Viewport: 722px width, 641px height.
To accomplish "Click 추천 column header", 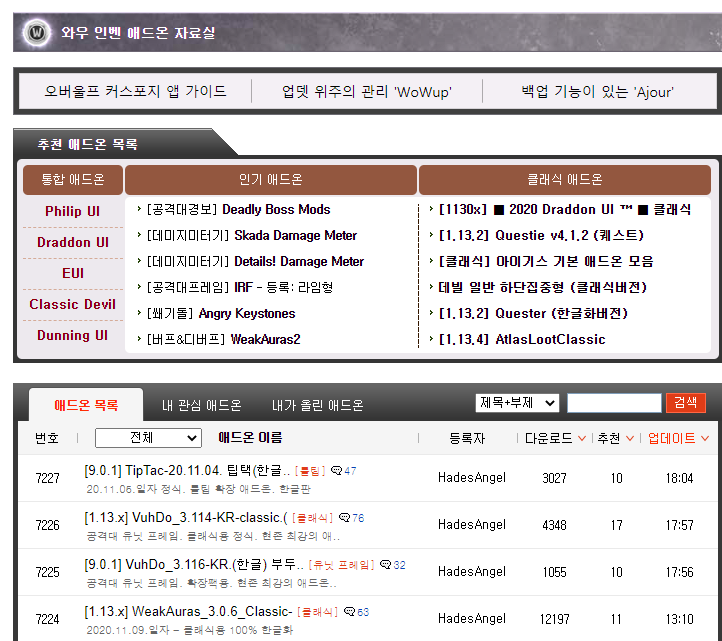I will (608, 438).
